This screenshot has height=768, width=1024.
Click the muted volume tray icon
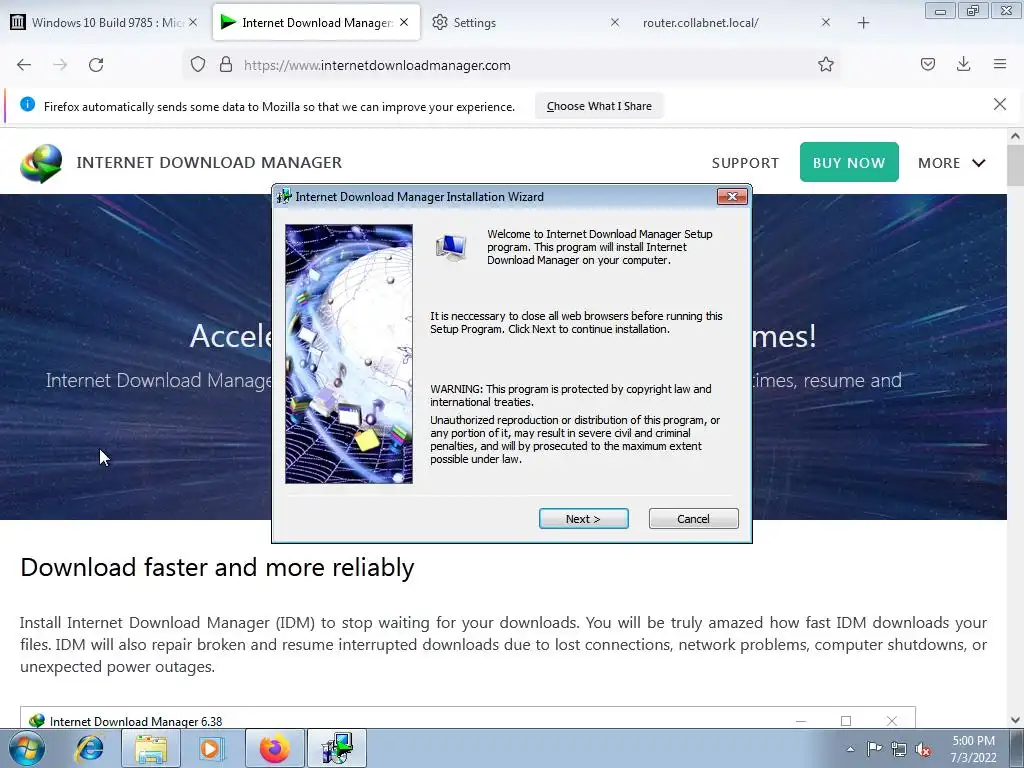pos(923,749)
